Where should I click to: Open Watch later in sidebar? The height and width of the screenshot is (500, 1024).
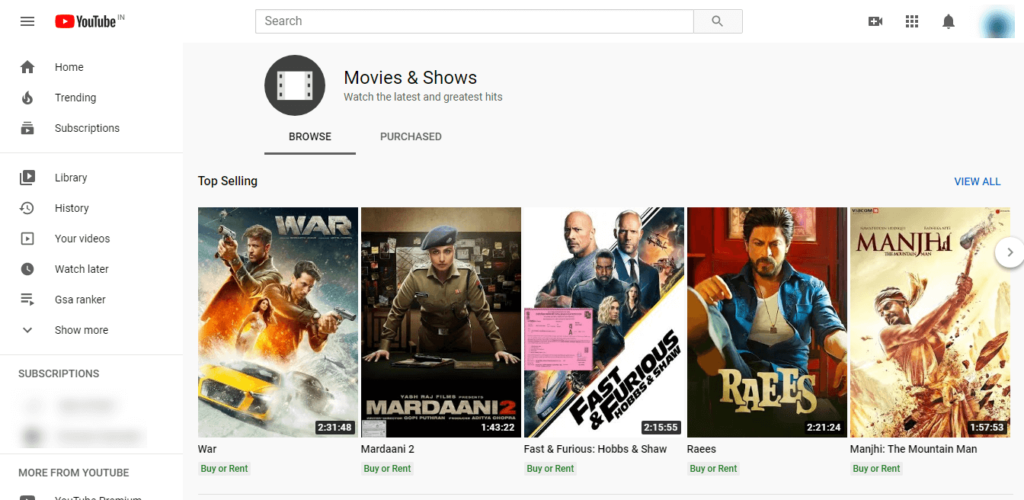tap(81, 269)
